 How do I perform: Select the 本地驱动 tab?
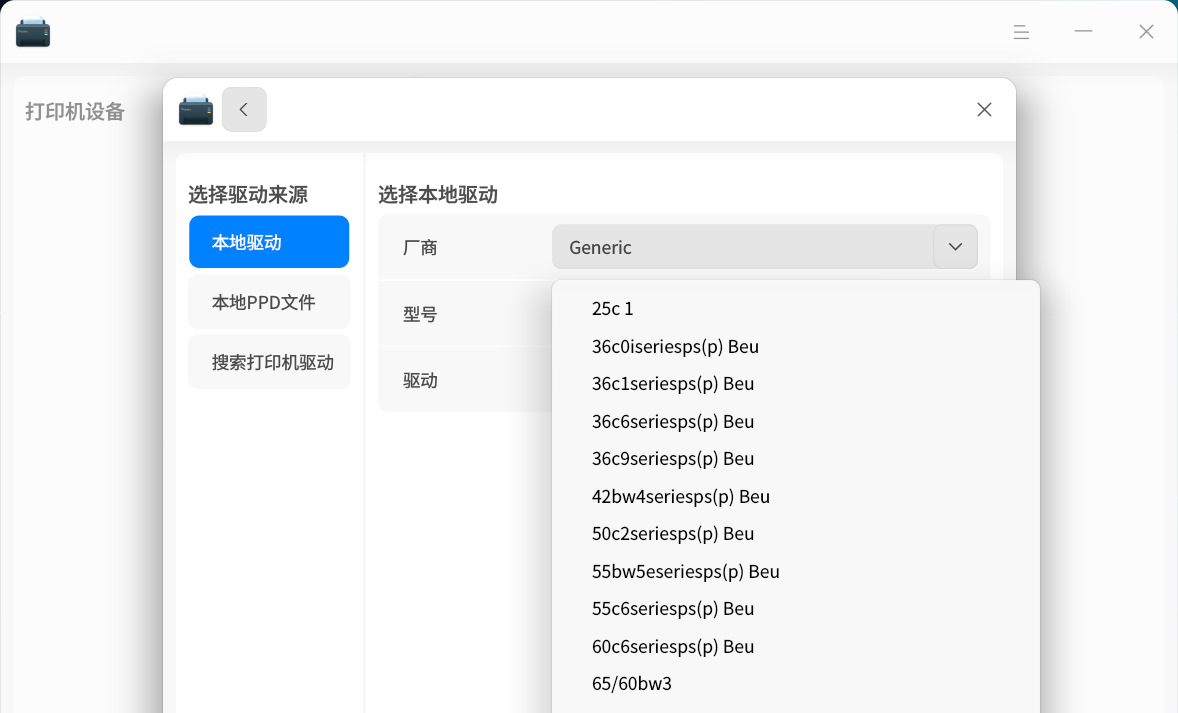coord(269,242)
